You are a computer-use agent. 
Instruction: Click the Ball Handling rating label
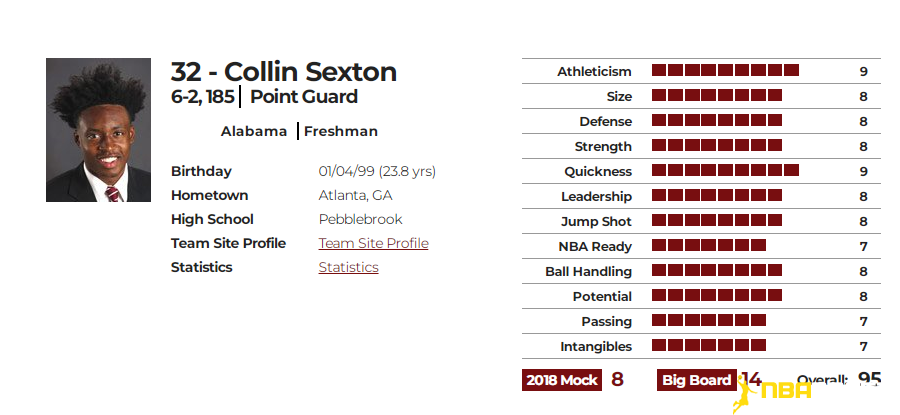pyautogui.click(x=588, y=272)
